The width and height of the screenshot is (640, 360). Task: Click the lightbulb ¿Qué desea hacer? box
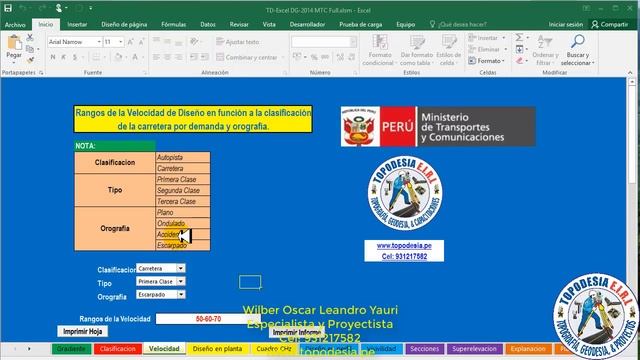(458, 24)
